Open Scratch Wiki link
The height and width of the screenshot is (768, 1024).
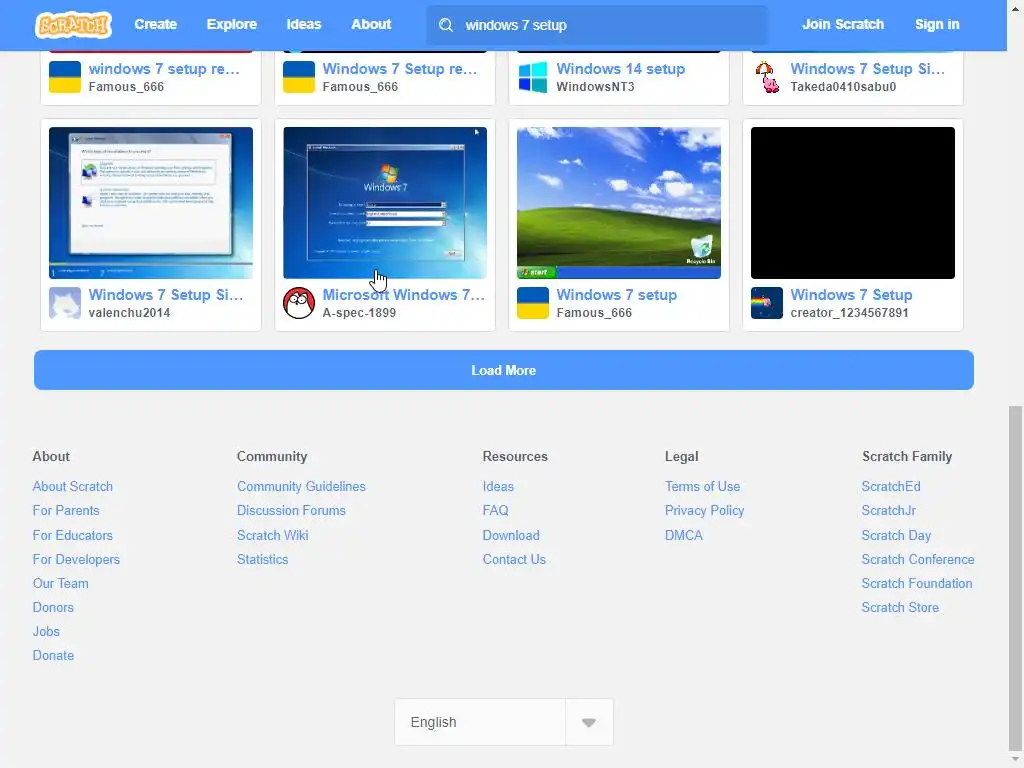coord(272,536)
